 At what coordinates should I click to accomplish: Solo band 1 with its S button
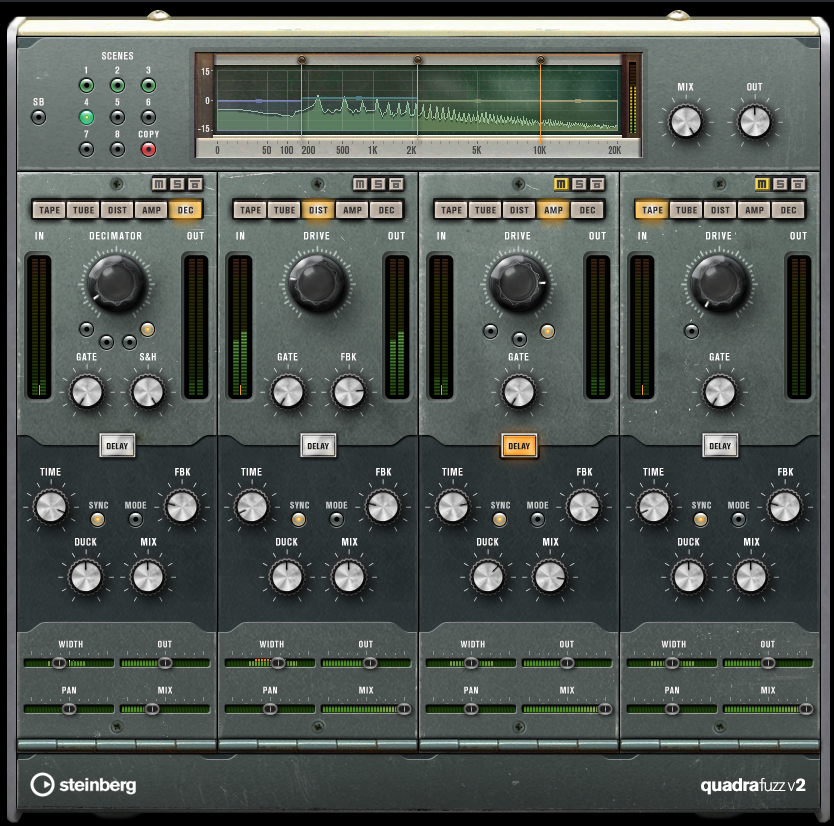coord(177,184)
